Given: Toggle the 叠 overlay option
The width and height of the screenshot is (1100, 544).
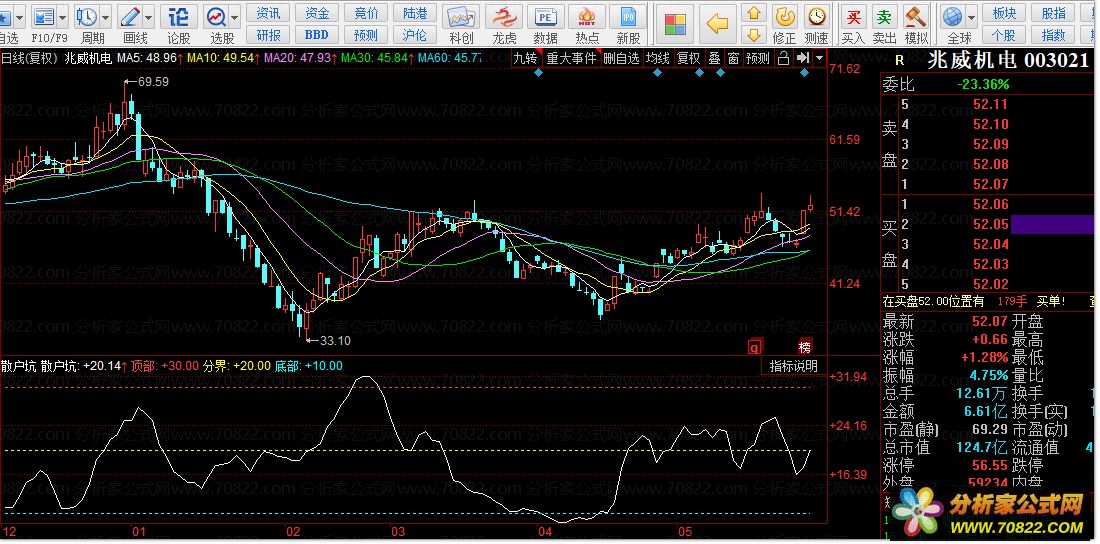Looking at the screenshot, I should (714, 59).
